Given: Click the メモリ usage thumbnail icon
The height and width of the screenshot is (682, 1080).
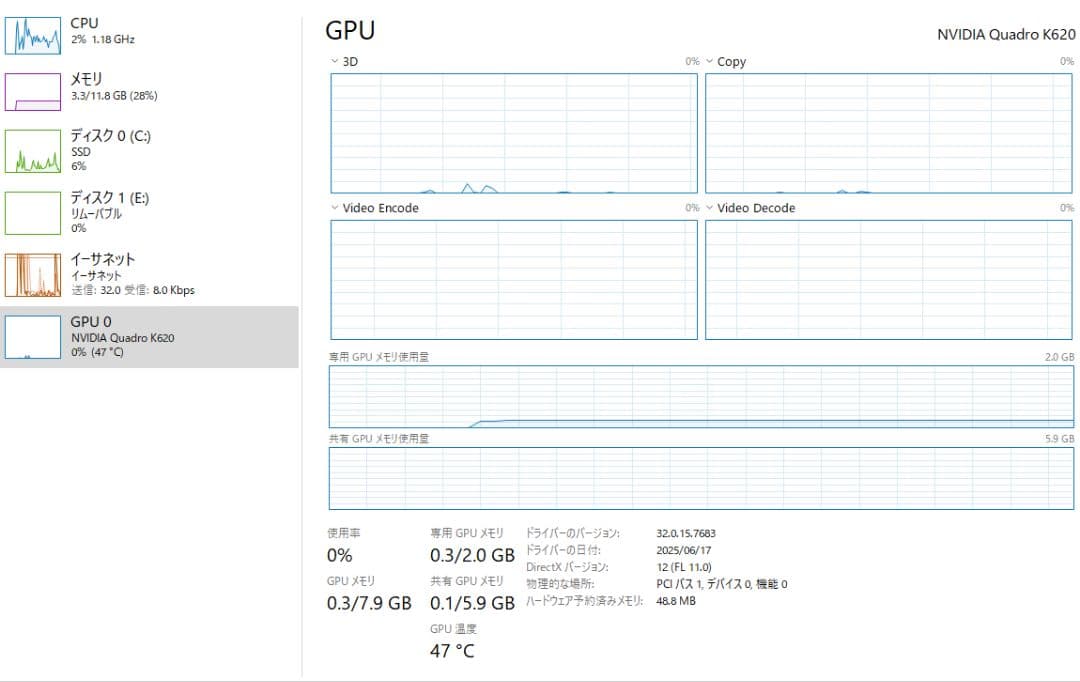Looking at the screenshot, I should click(x=33, y=92).
